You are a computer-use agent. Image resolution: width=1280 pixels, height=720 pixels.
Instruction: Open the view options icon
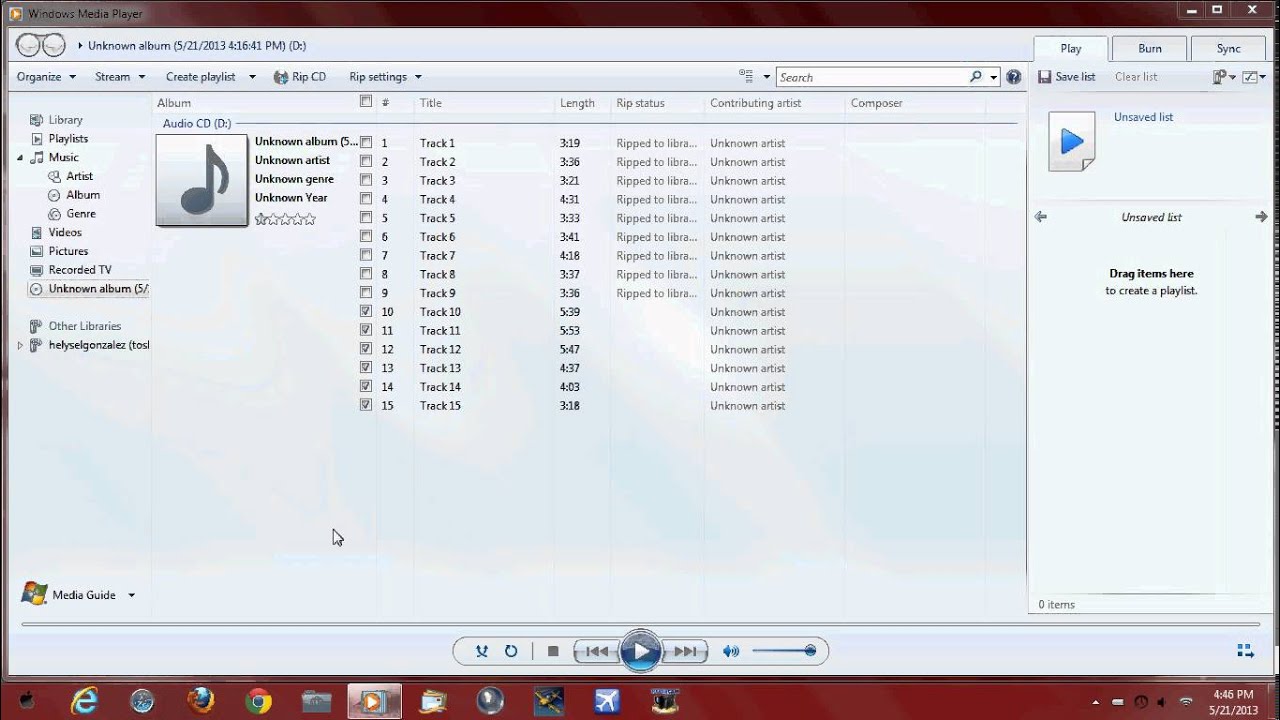(746, 77)
